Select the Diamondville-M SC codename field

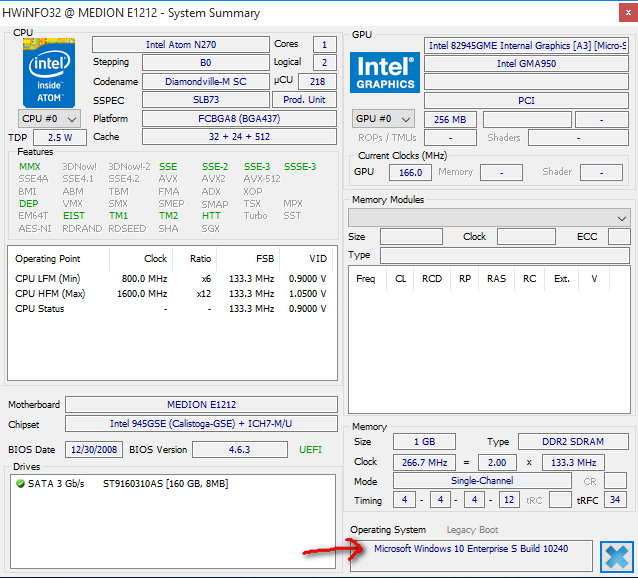[x=206, y=81]
